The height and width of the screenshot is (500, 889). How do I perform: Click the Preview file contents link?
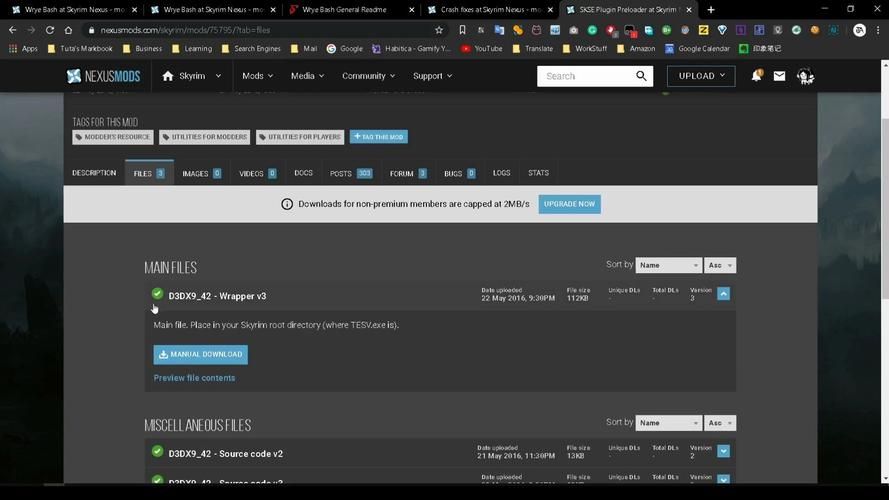[194, 378]
